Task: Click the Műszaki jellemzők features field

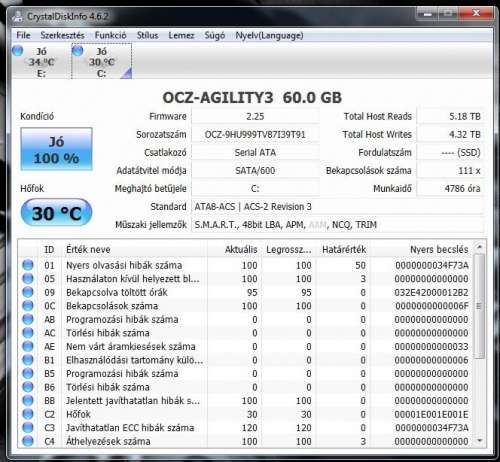Action: (x=337, y=225)
